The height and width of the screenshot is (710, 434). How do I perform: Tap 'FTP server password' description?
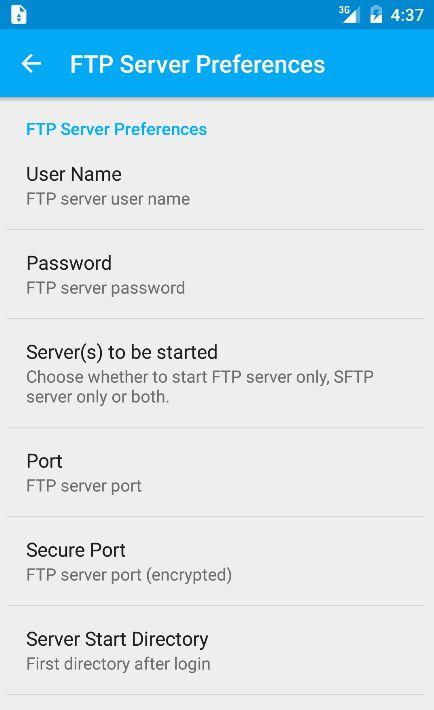pos(106,288)
